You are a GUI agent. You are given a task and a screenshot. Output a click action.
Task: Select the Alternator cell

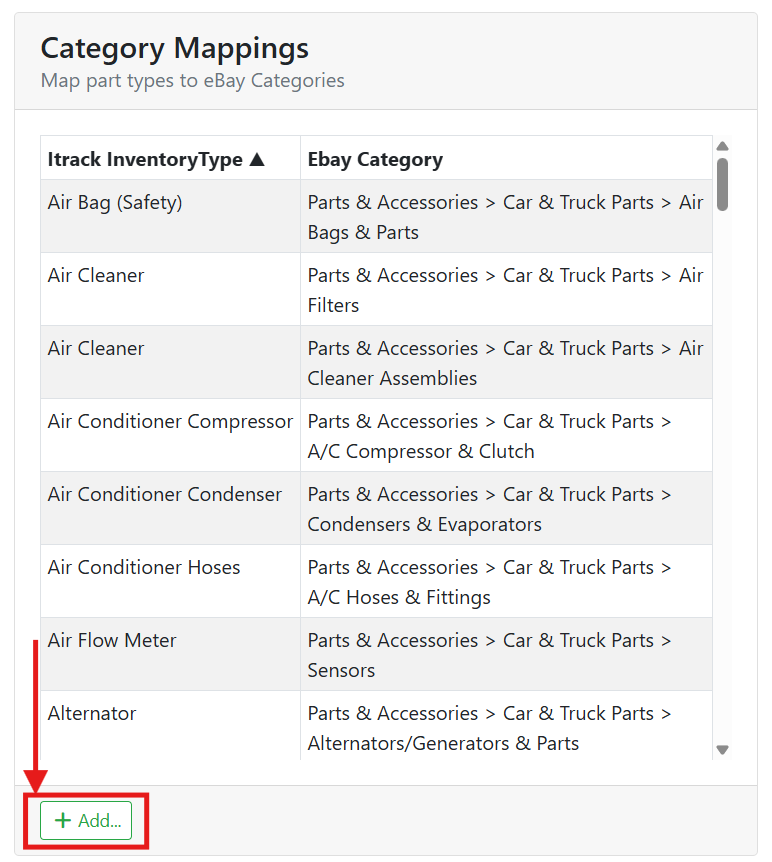click(x=170, y=726)
